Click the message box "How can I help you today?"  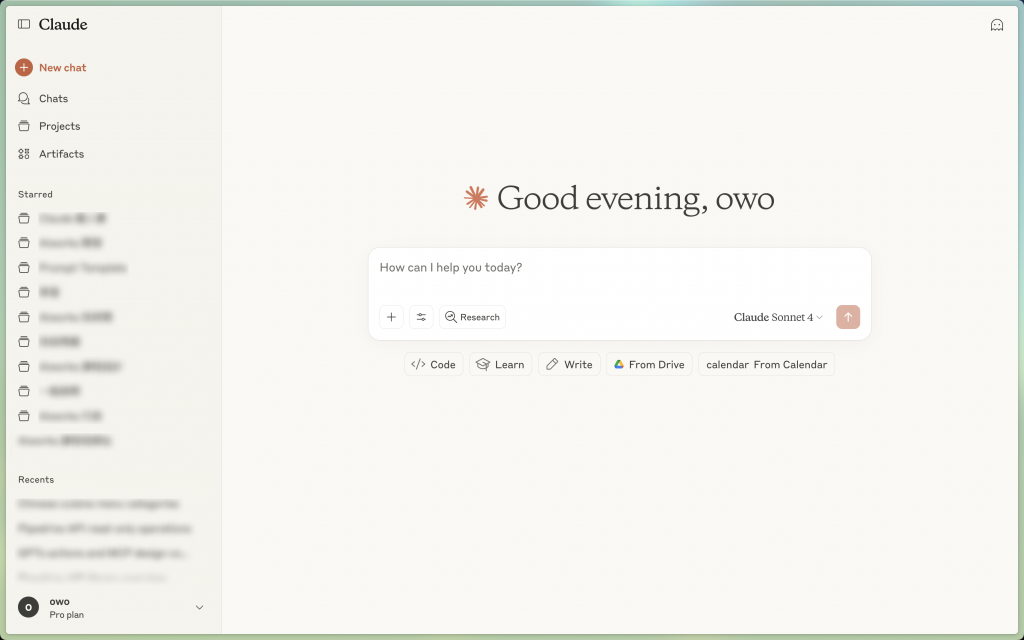[619, 268]
